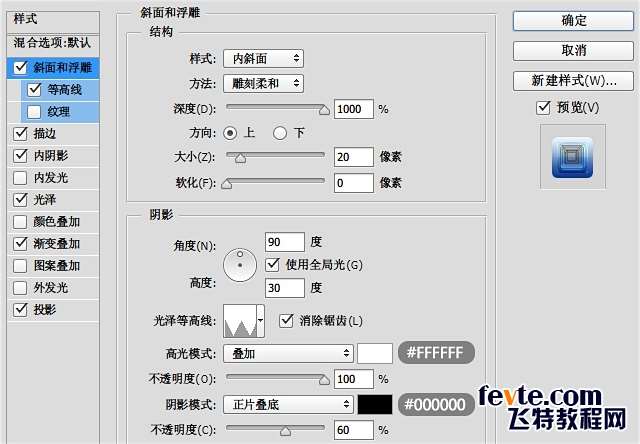
Task: Expand the 光泽等高线 contour picker arrow
Action: point(260,321)
